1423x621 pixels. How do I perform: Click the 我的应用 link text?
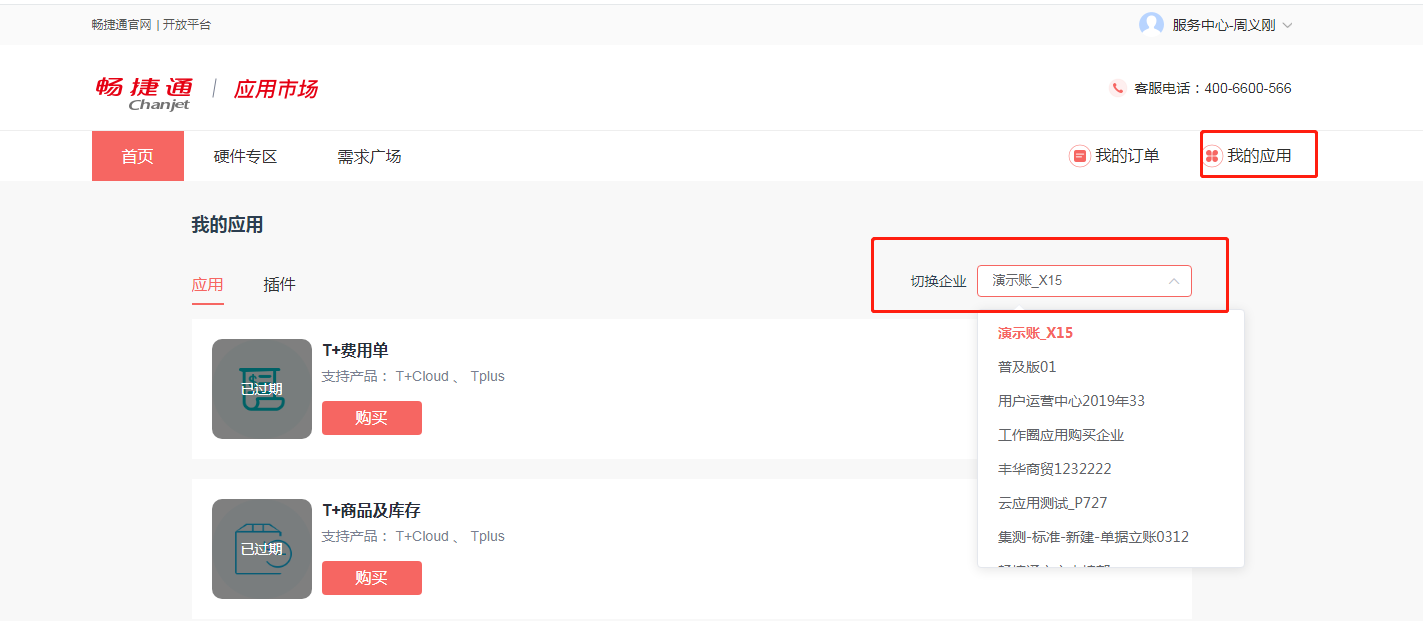point(1259,156)
